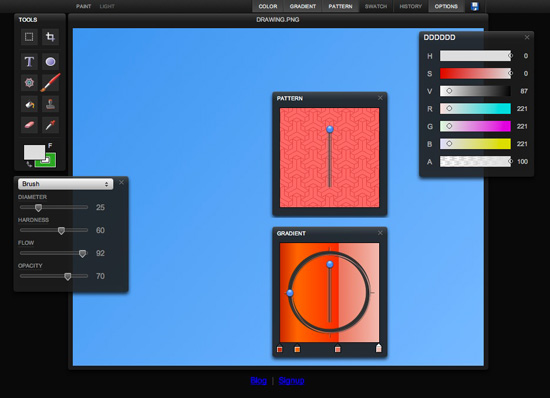
Task: Click the Light theme label
Action: [x=107, y=6]
